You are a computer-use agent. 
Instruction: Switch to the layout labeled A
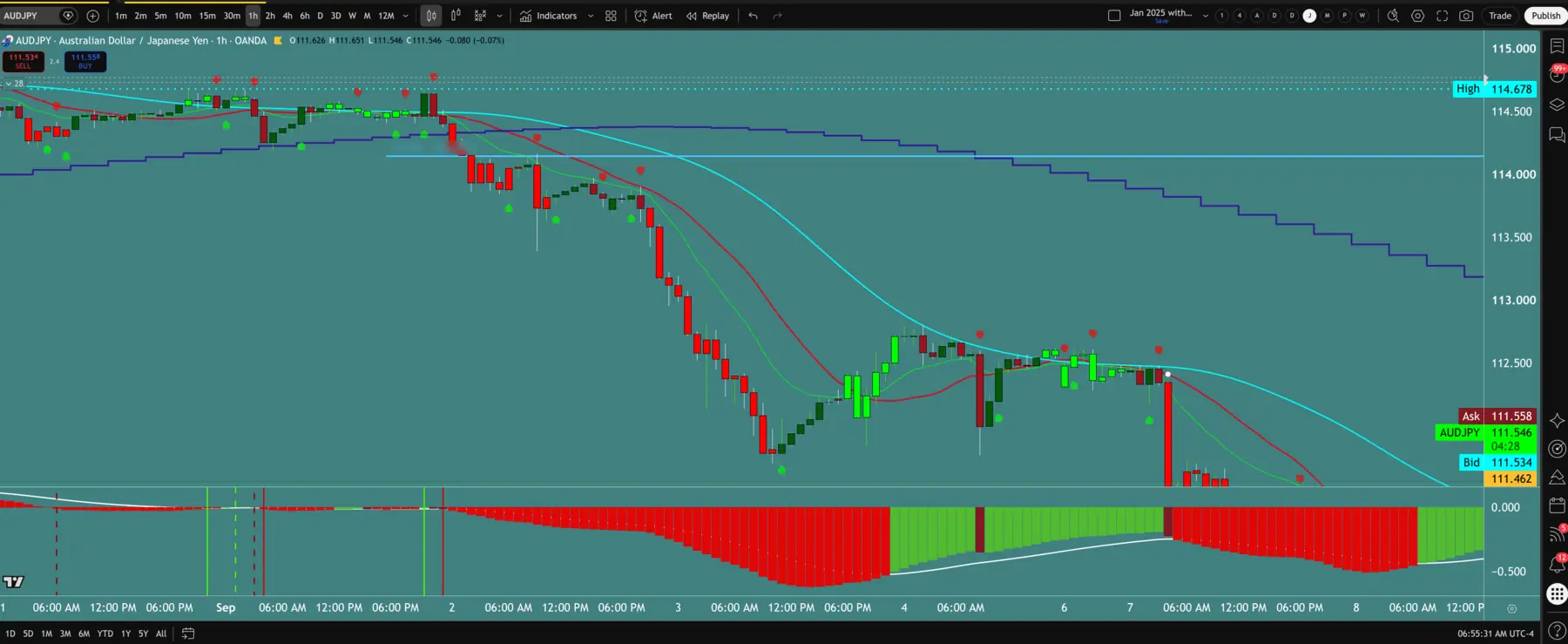point(1257,16)
